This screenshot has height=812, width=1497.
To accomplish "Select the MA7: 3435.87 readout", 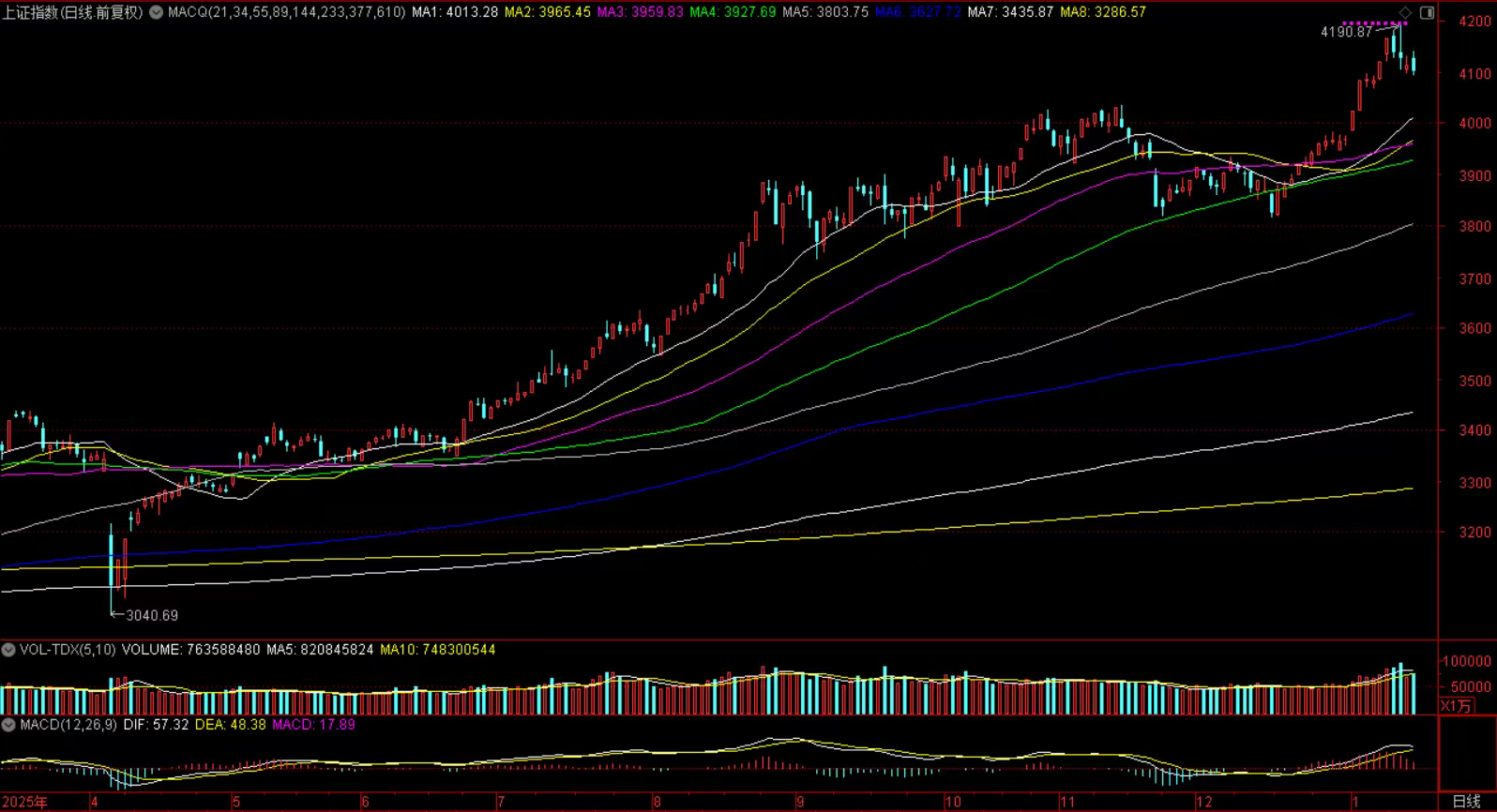I will click(1010, 12).
